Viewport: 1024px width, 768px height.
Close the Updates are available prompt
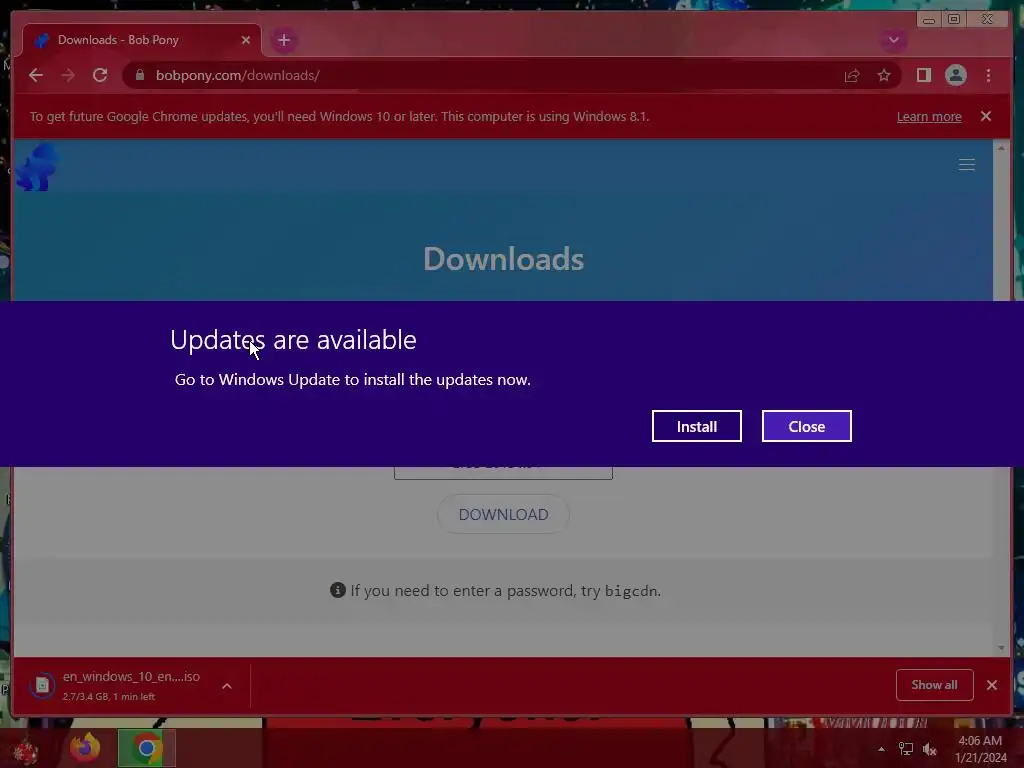[807, 426]
